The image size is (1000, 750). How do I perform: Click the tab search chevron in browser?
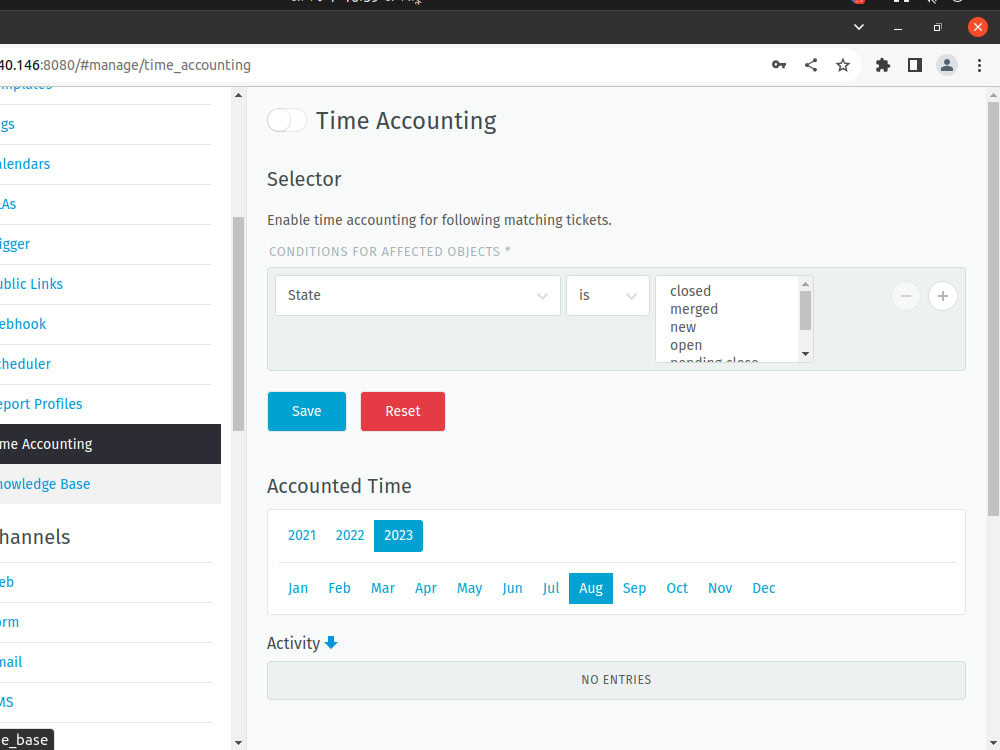click(858, 27)
